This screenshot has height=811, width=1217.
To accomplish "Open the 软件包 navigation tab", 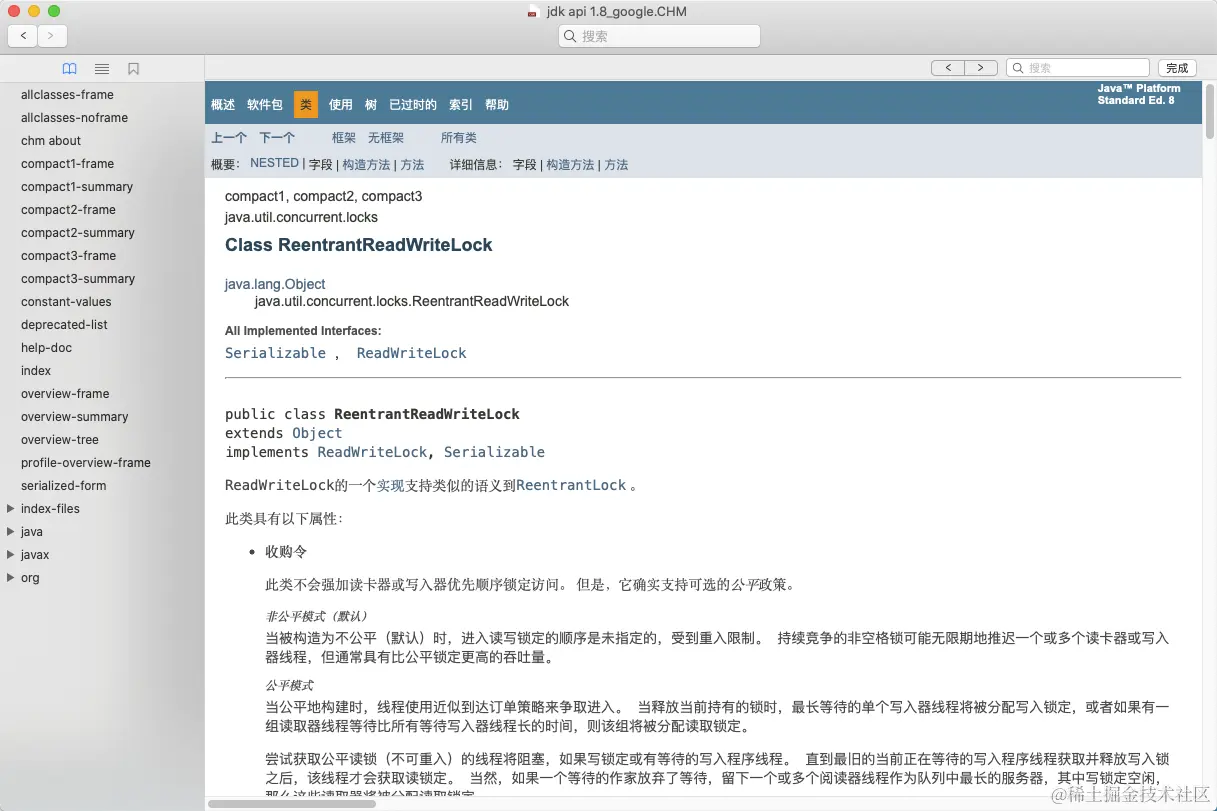I will 265,105.
